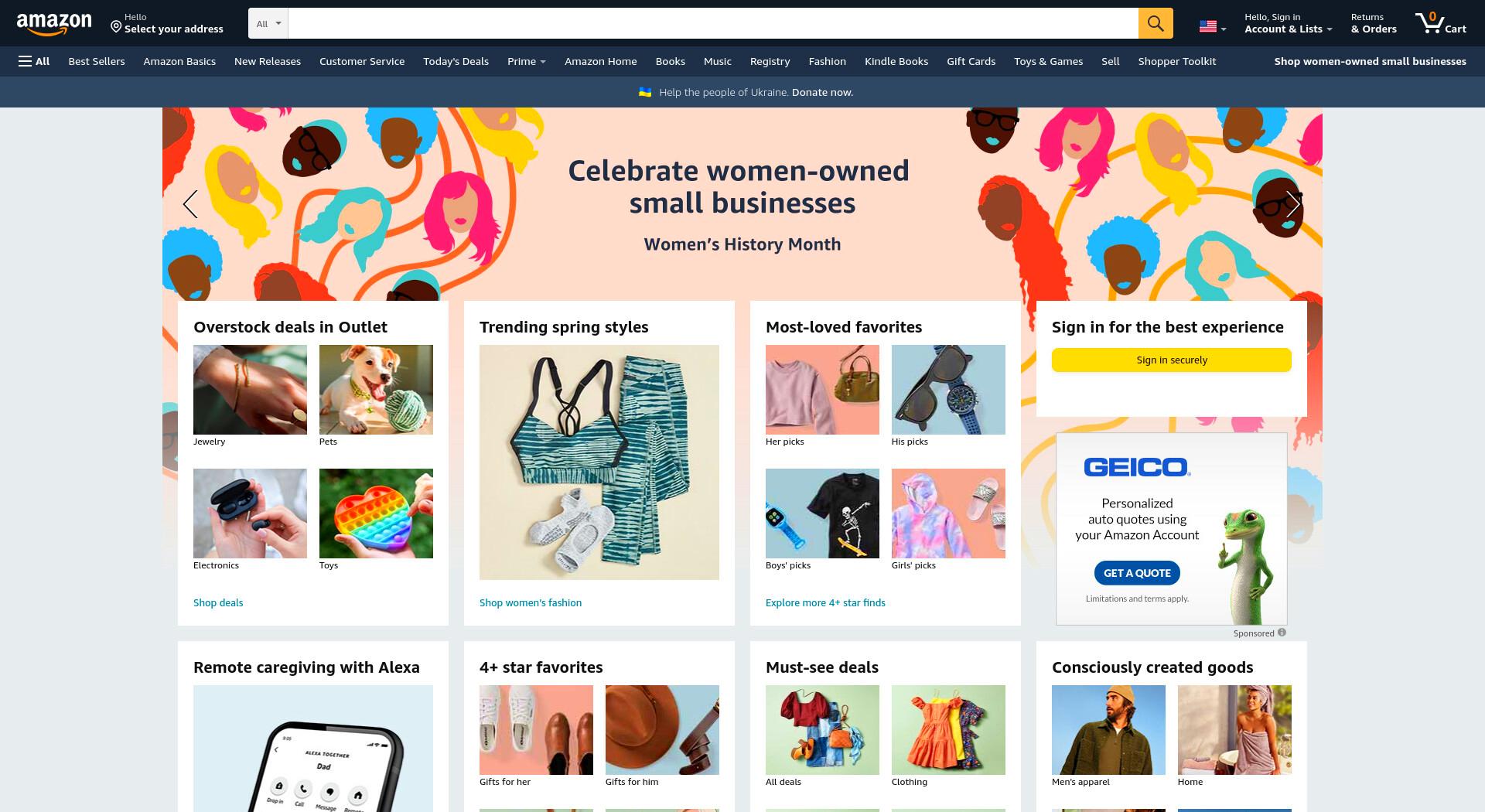Click the orange search magnifier button
1485x812 pixels.
(x=1156, y=23)
